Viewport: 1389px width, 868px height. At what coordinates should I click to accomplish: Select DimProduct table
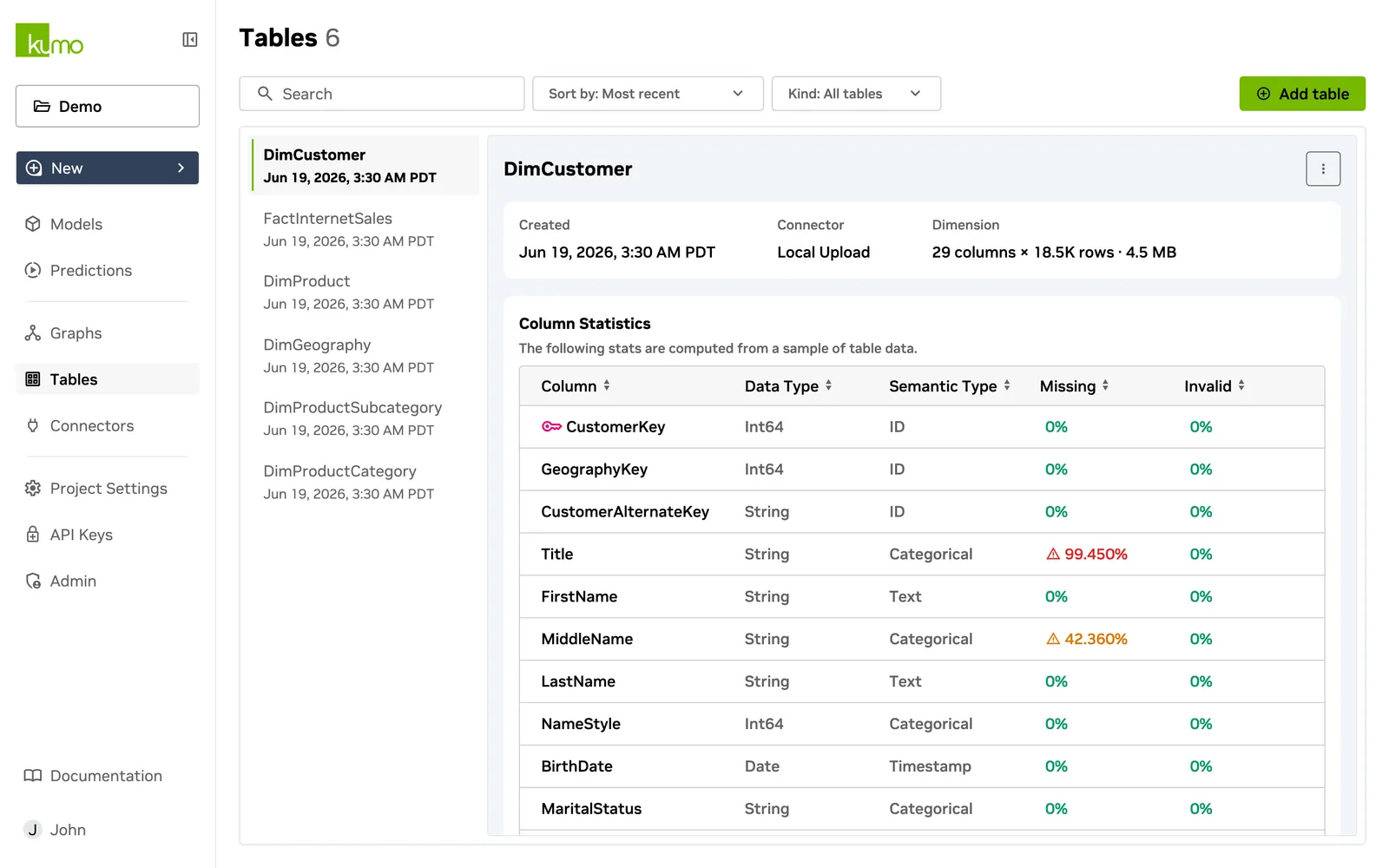365,292
